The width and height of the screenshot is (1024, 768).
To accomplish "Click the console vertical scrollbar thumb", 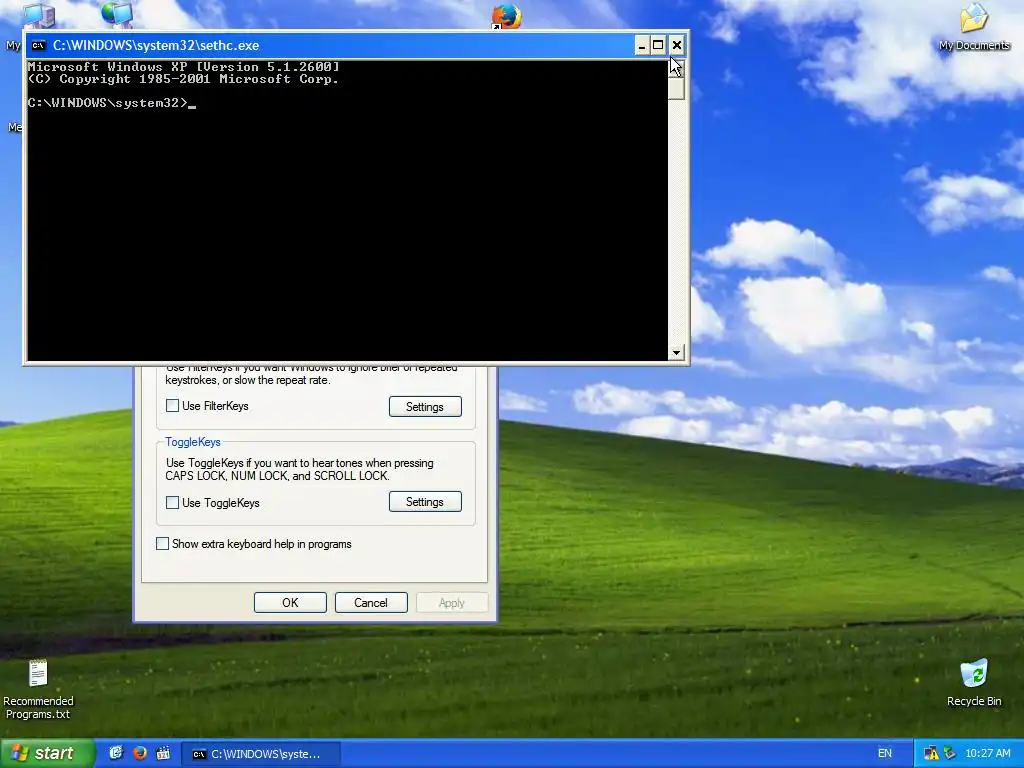I will point(676,88).
